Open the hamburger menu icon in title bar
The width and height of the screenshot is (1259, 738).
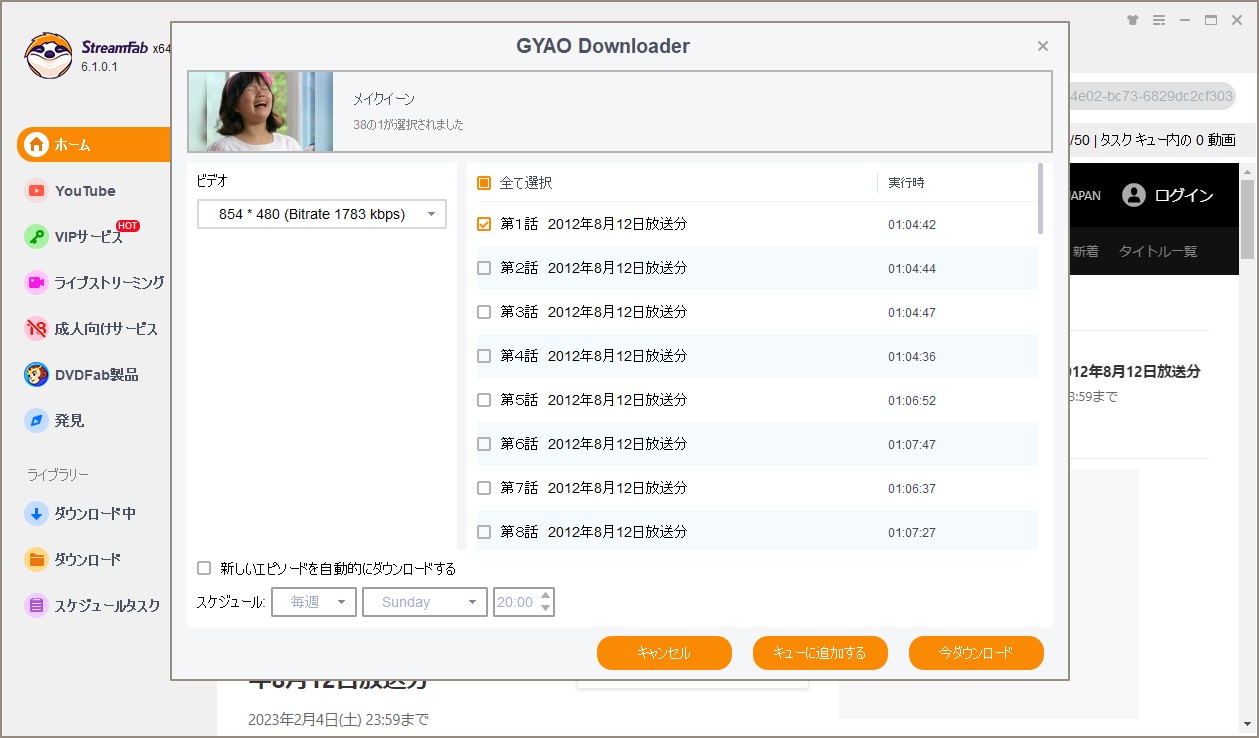(x=1159, y=19)
